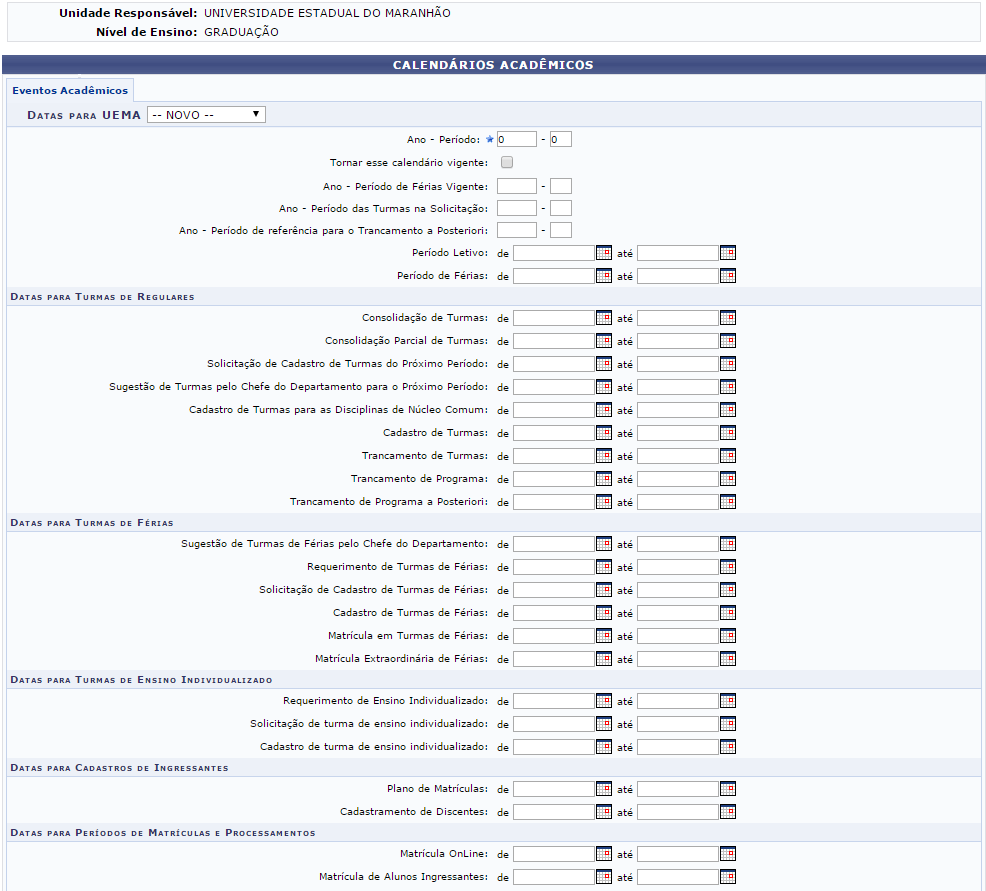Click year field for Período de Férias Vigente

click(516, 185)
